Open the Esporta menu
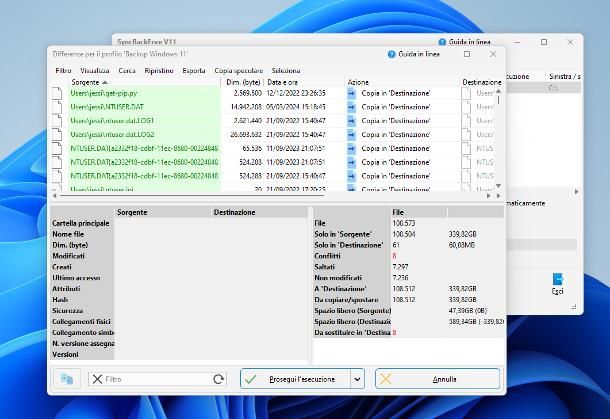The image size is (610, 419). pyautogui.click(x=194, y=71)
